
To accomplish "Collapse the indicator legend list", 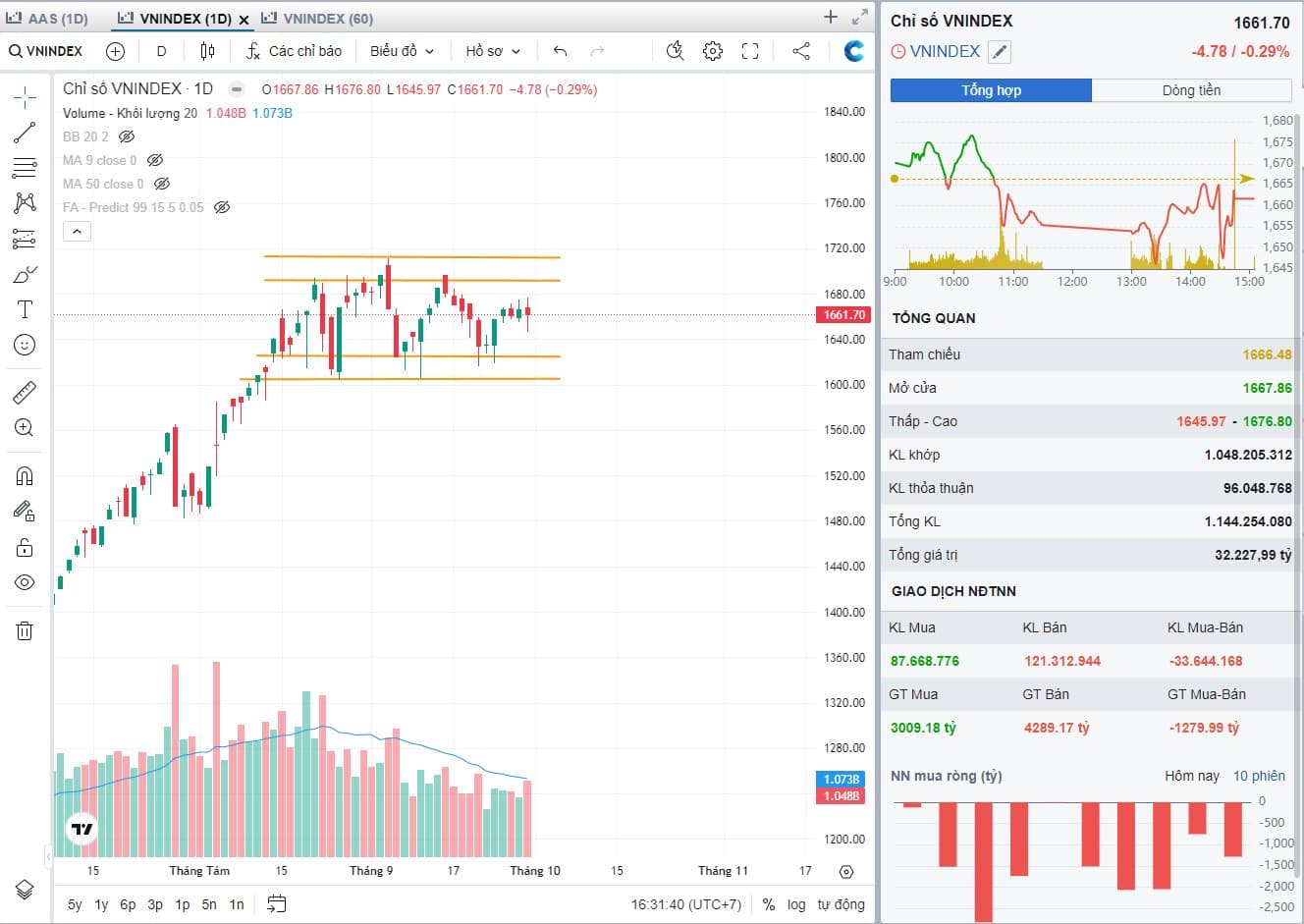I will click(77, 232).
